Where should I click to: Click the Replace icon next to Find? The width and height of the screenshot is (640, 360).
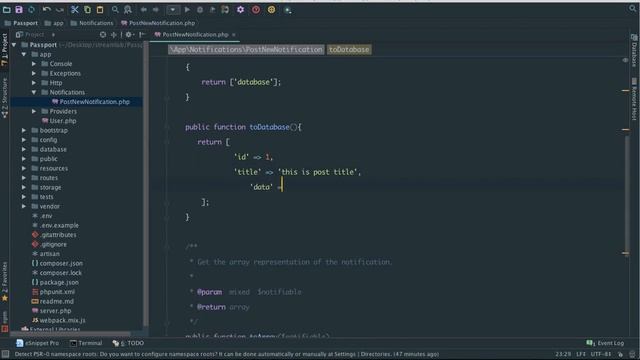[128, 9]
